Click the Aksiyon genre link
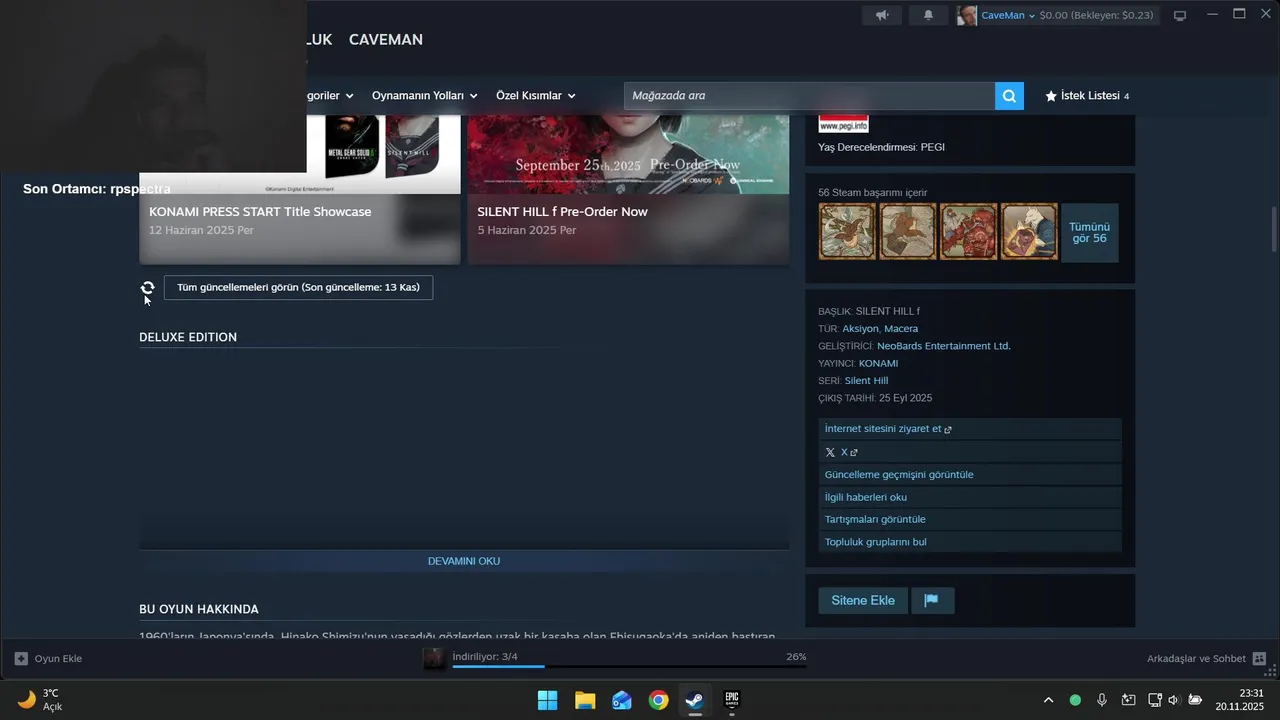This screenshot has height=720, width=1280. tap(860, 328)
